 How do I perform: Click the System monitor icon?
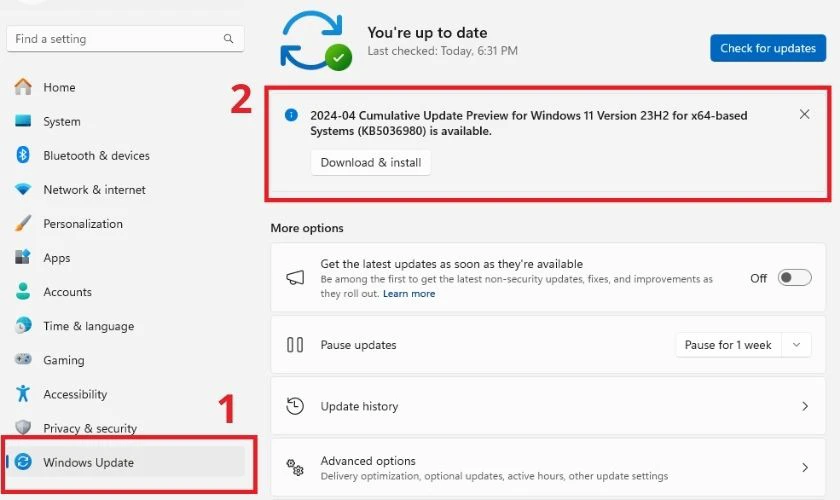coord(23,121)
